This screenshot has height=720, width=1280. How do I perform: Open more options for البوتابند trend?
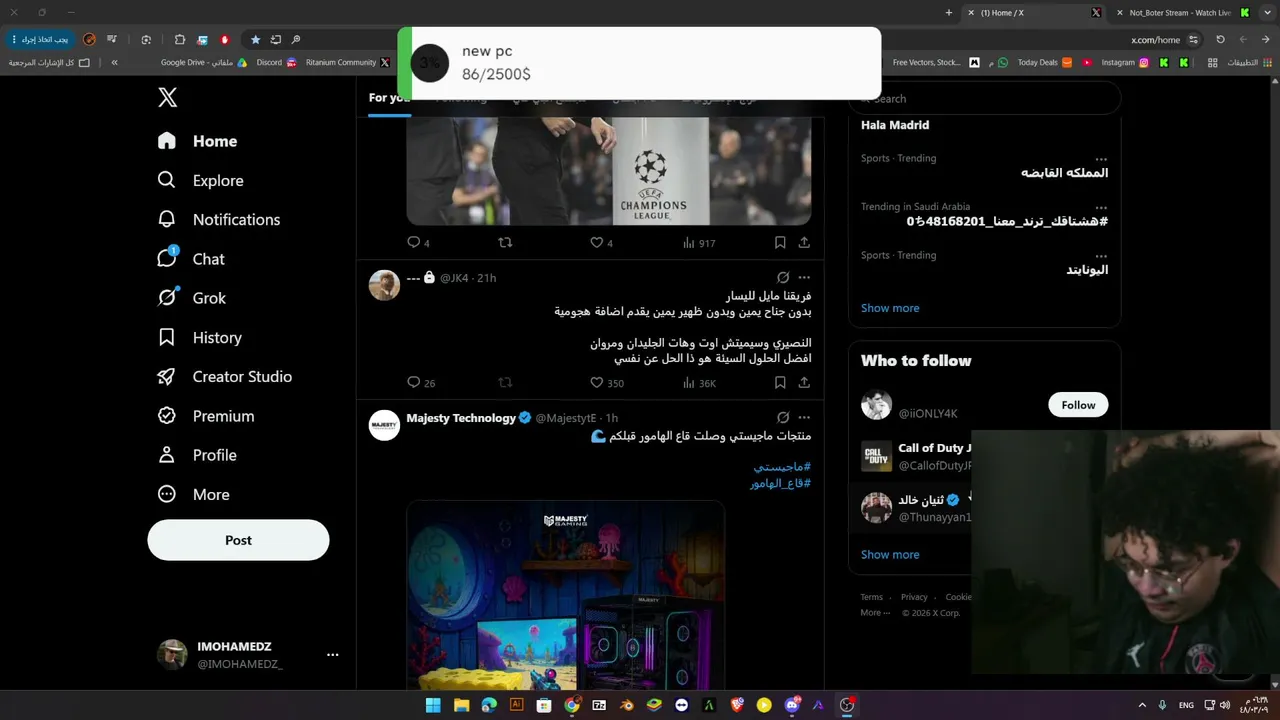[x=1101, y=255]
